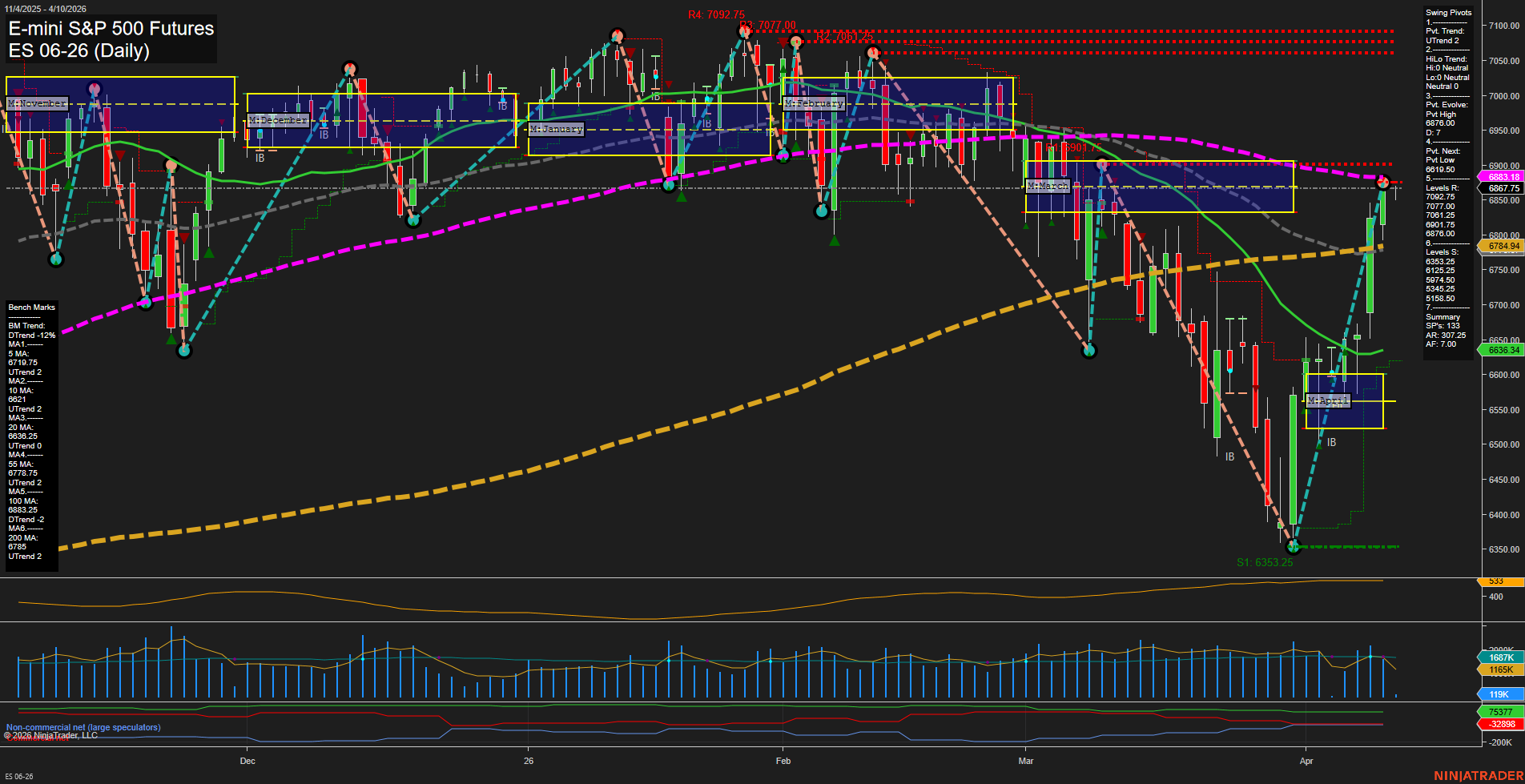Select the R4: 7092.75 resistance label
The image size is (1525, 784).
(x=715, y=14)
